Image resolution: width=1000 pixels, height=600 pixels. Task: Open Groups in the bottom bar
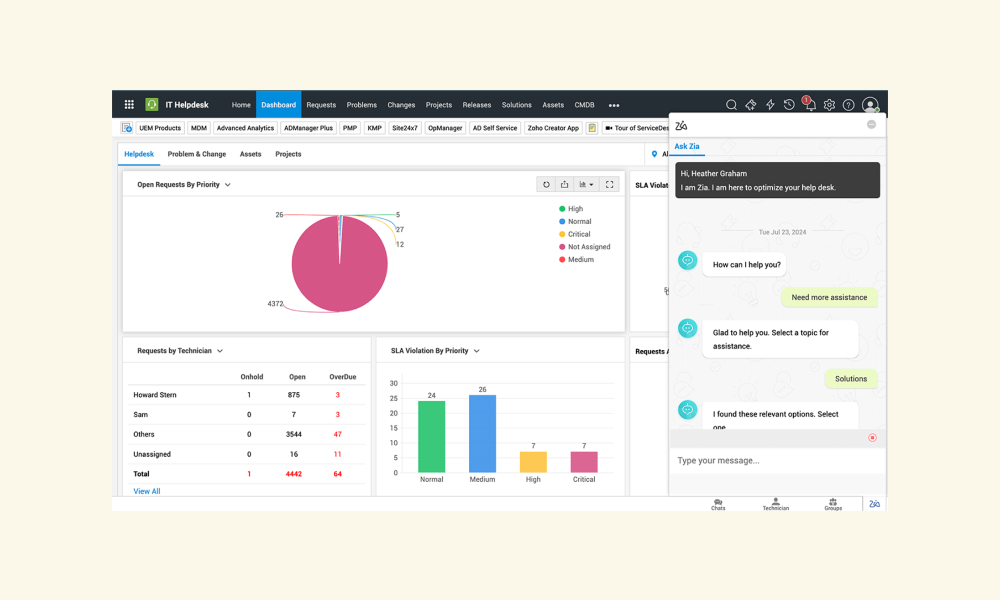tap(833, 504)
